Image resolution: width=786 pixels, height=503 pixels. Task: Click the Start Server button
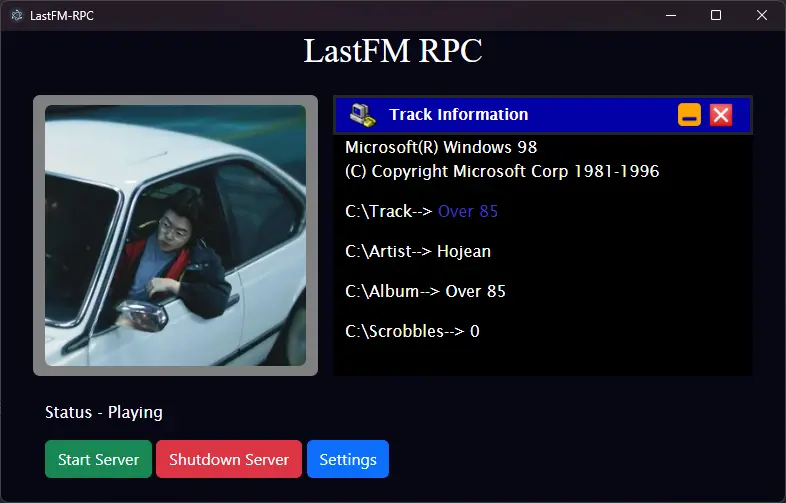tap(98, 459)
